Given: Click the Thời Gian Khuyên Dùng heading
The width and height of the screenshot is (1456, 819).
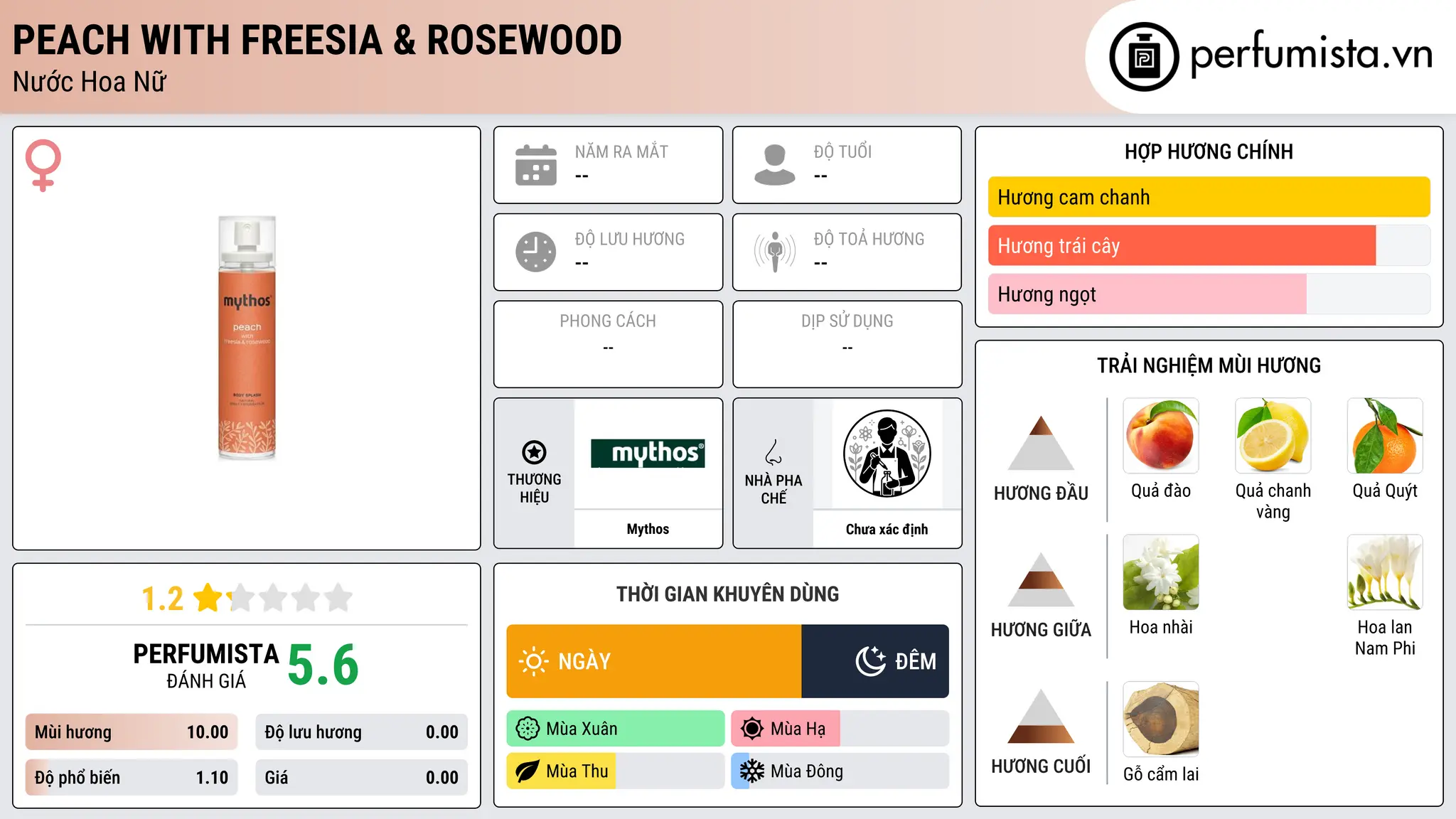Looking at the screenshot, I should point(727,594).
